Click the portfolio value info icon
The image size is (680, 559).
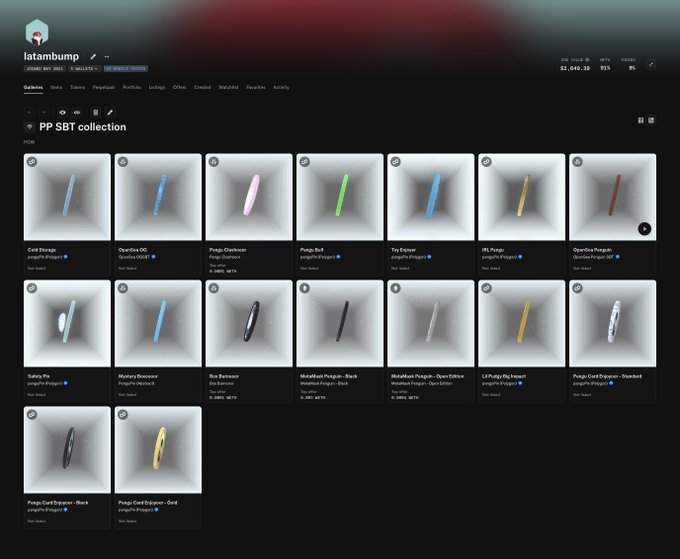coord(588,60)
